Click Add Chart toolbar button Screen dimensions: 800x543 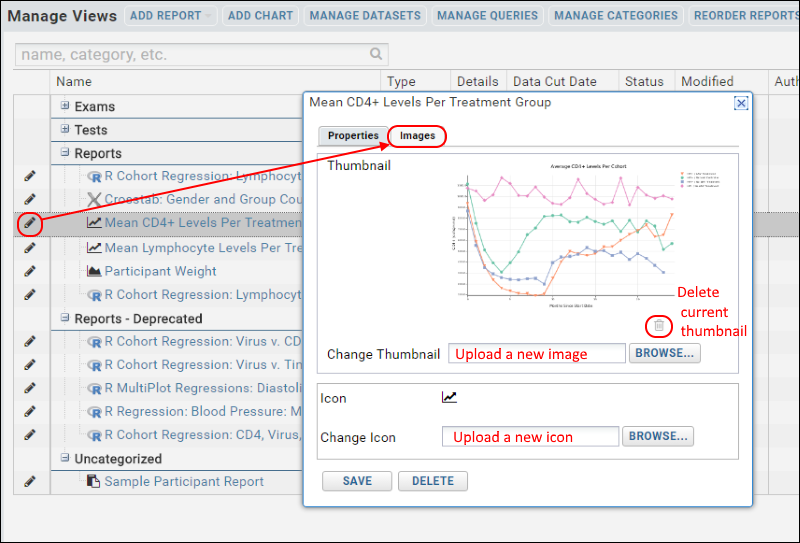point(260,16)
